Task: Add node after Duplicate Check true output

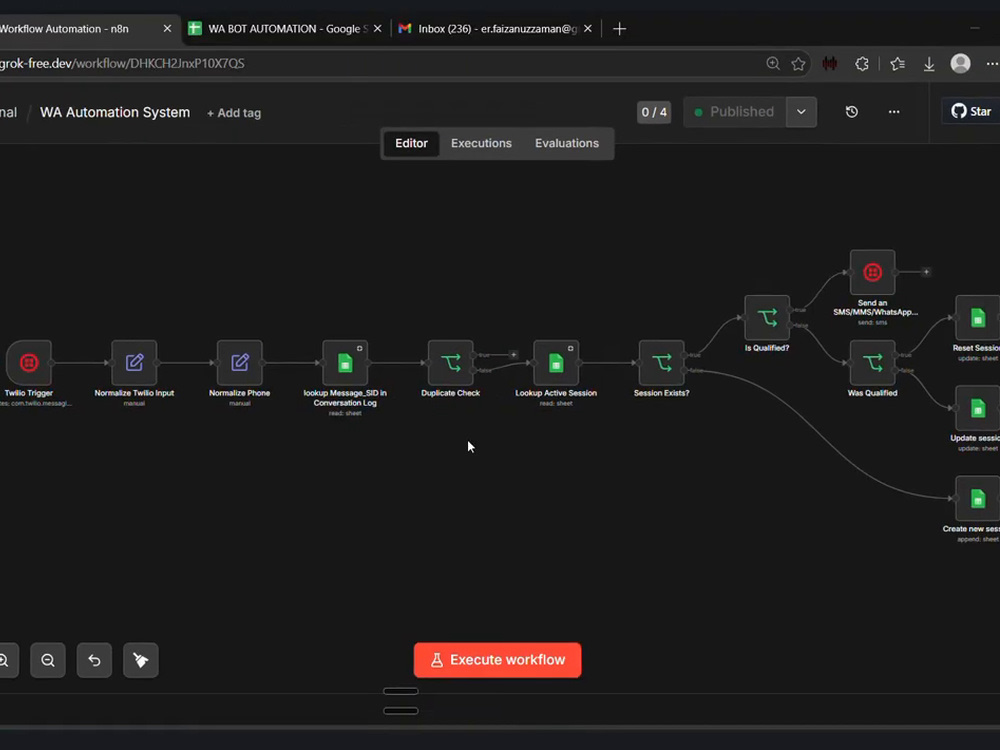Action: click(x=513, y=355)
